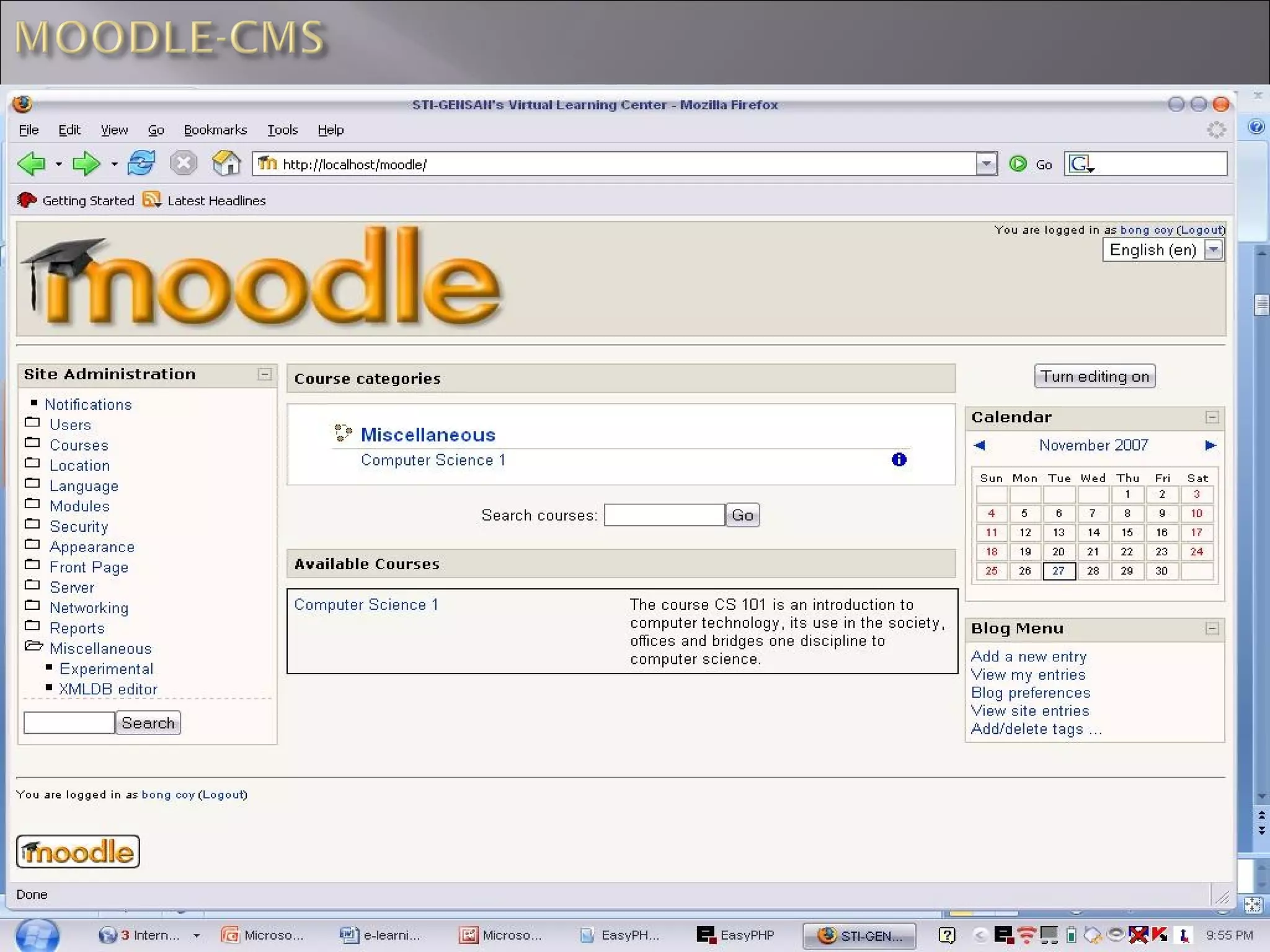
Task: Open the Experimental admin link
Action: [x=106, y=669]
